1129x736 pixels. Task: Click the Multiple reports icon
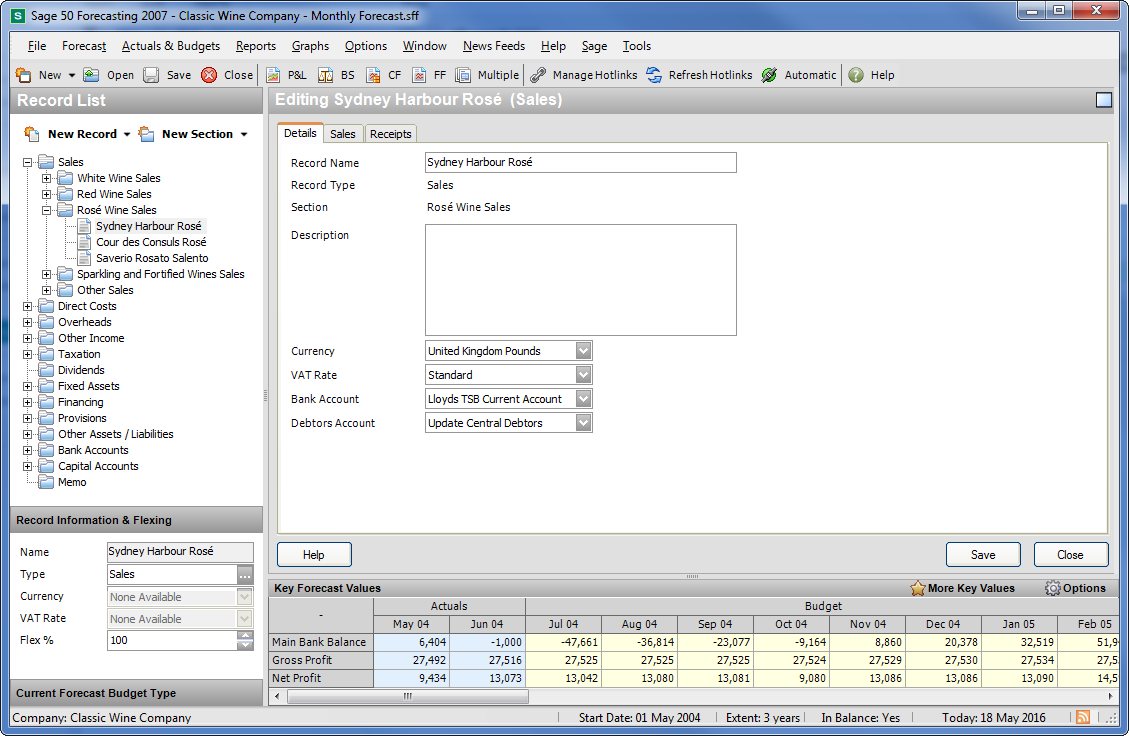click(x=463, y=75)
